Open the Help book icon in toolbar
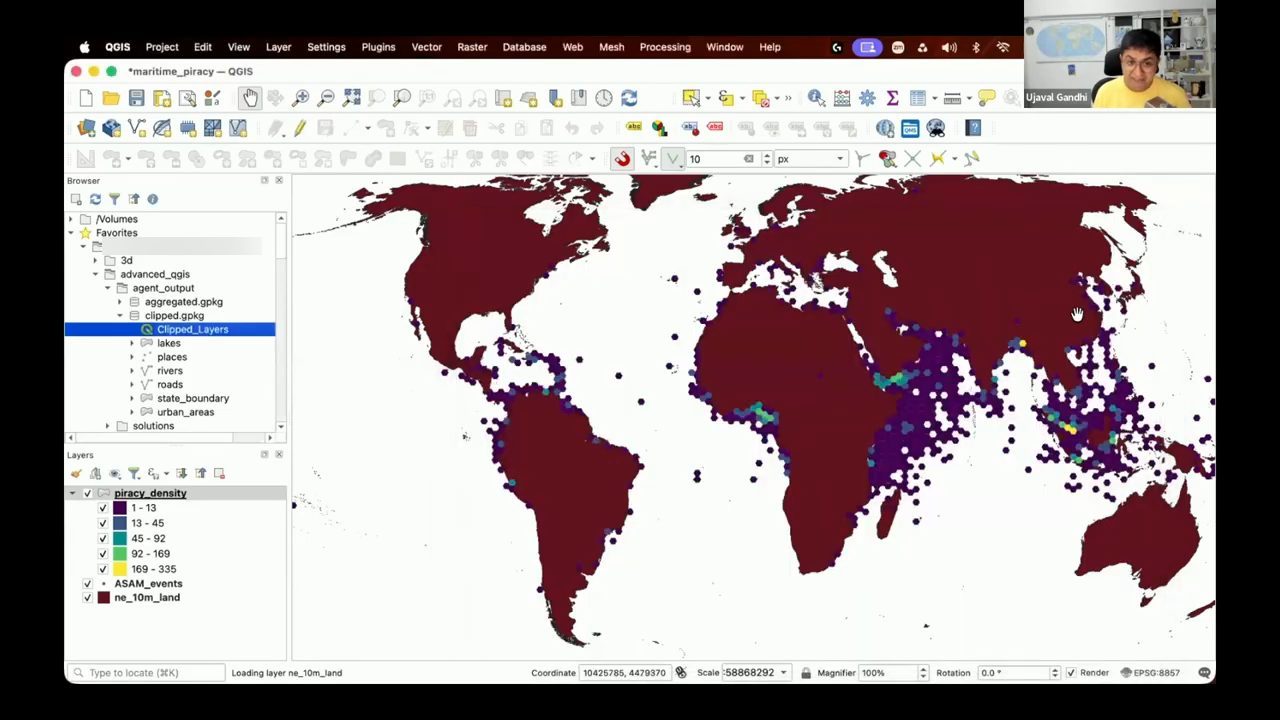Image resolution: width=1280 pixels, height=720 pixels. (x=974, y=128)
